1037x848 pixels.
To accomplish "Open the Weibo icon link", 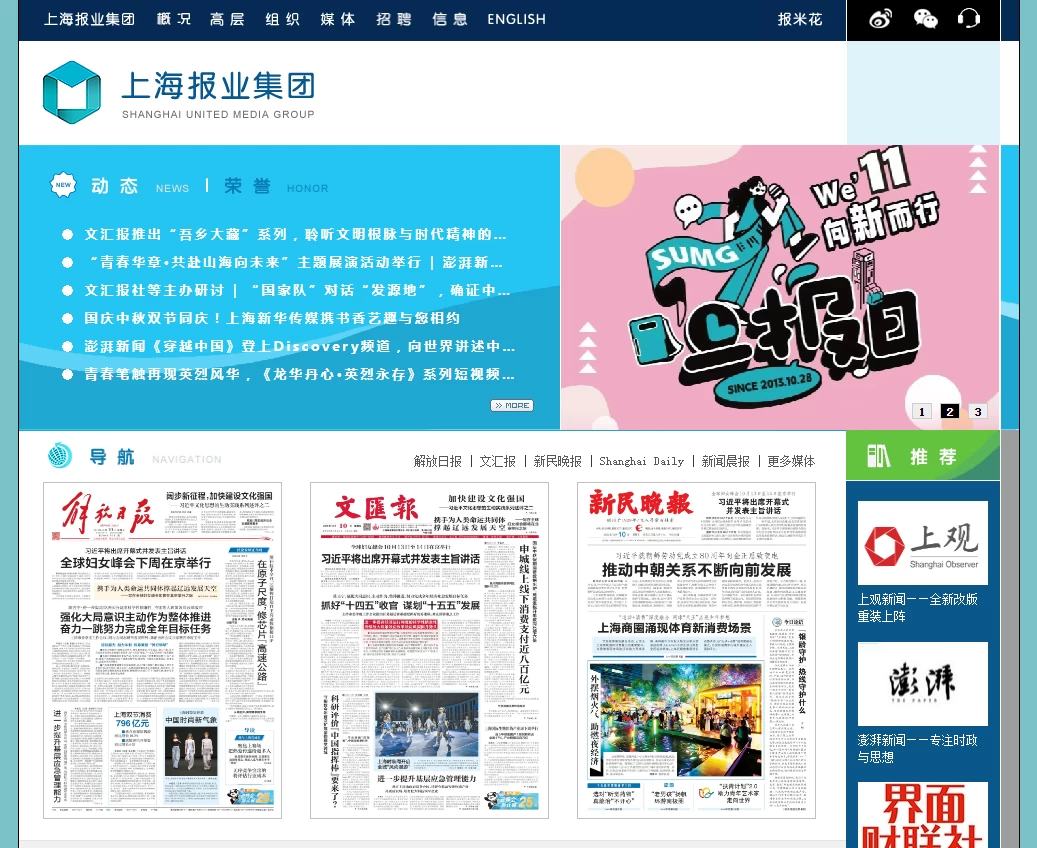I will point(880,19).
